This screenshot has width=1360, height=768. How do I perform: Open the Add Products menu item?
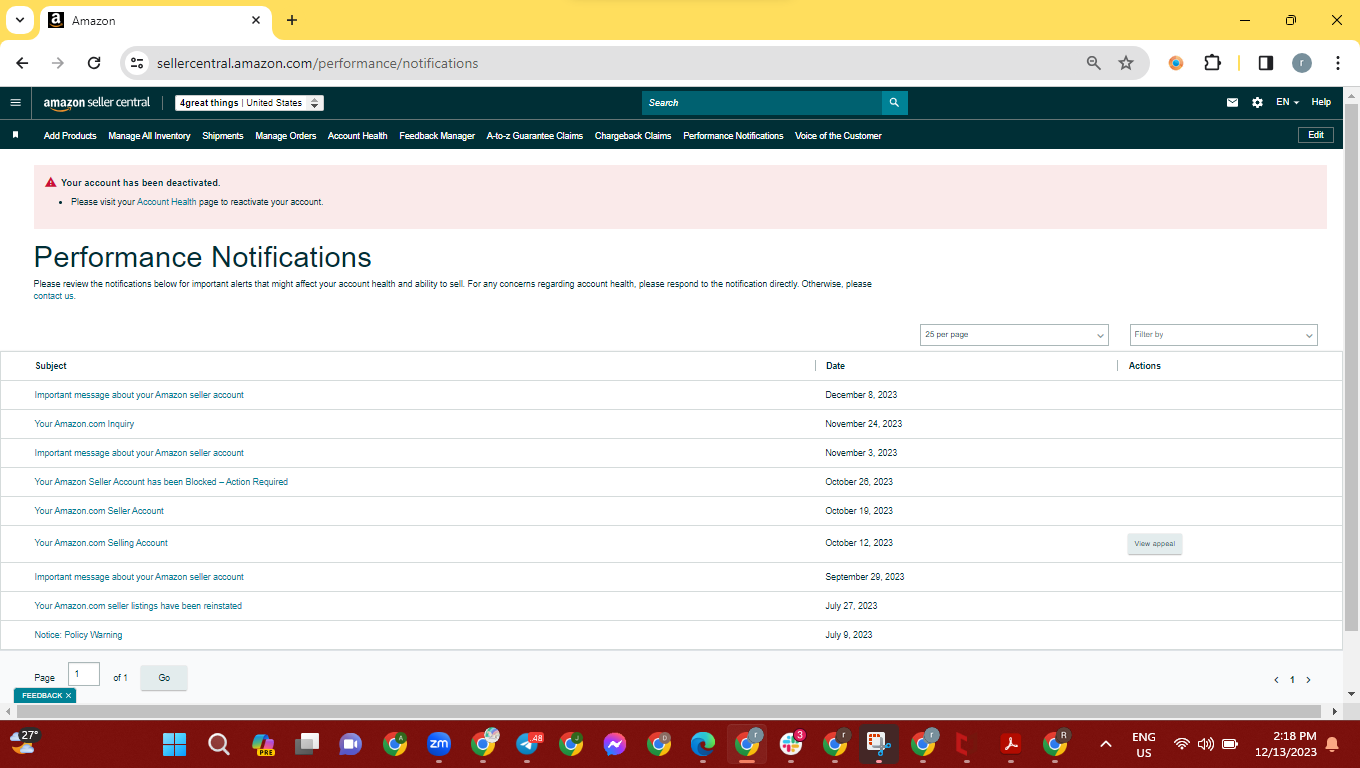70,136
